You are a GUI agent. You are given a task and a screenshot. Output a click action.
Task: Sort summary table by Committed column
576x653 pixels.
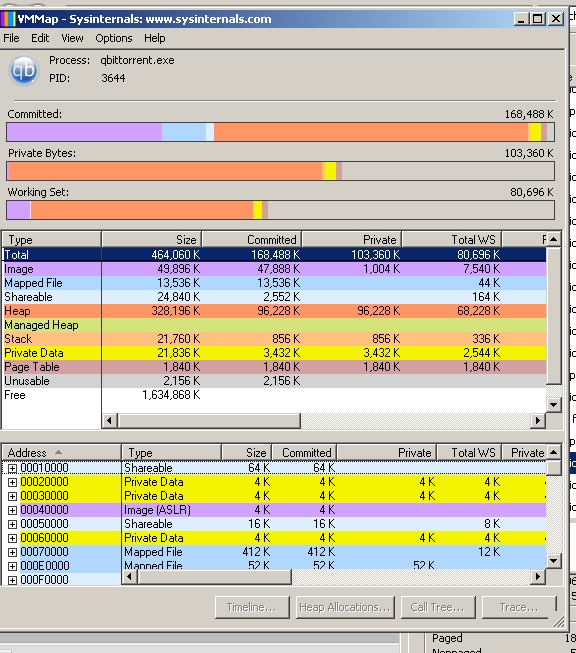point(252,240)
